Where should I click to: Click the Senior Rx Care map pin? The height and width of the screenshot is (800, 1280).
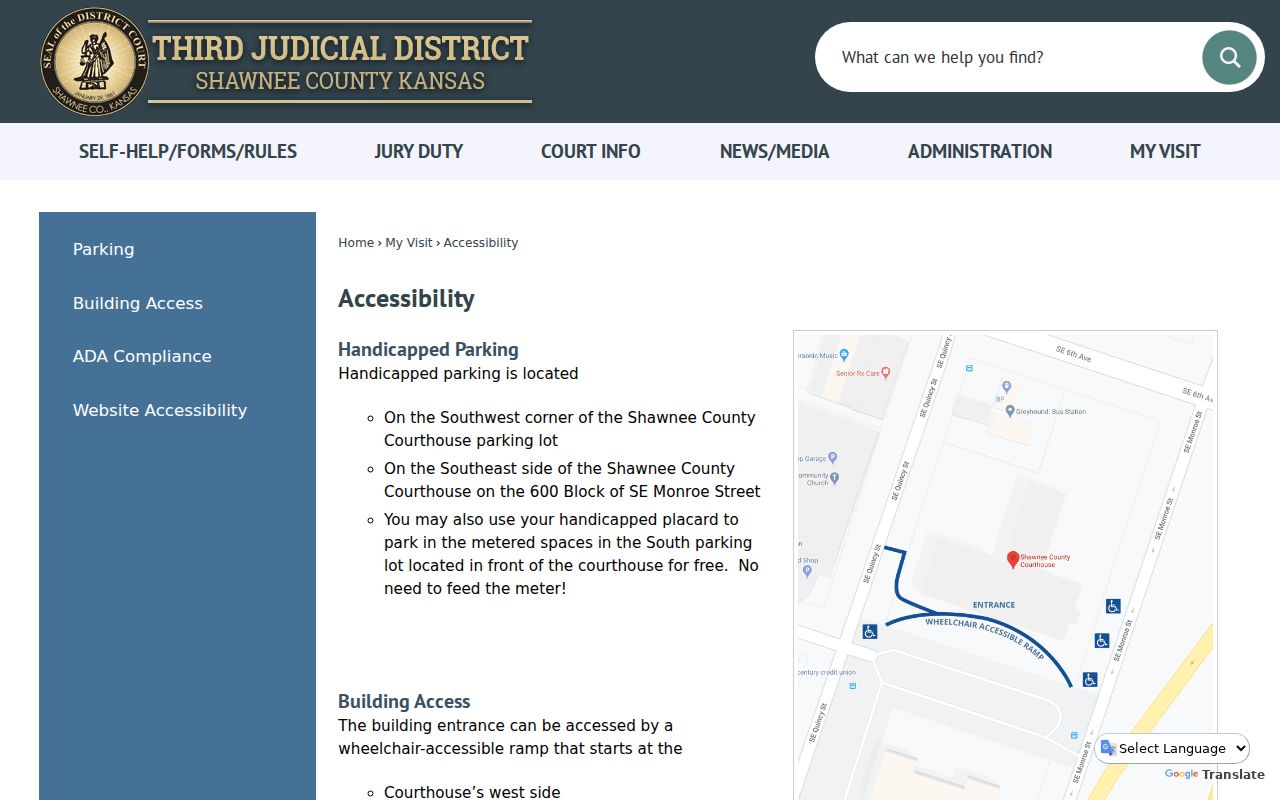click(885, 373)
